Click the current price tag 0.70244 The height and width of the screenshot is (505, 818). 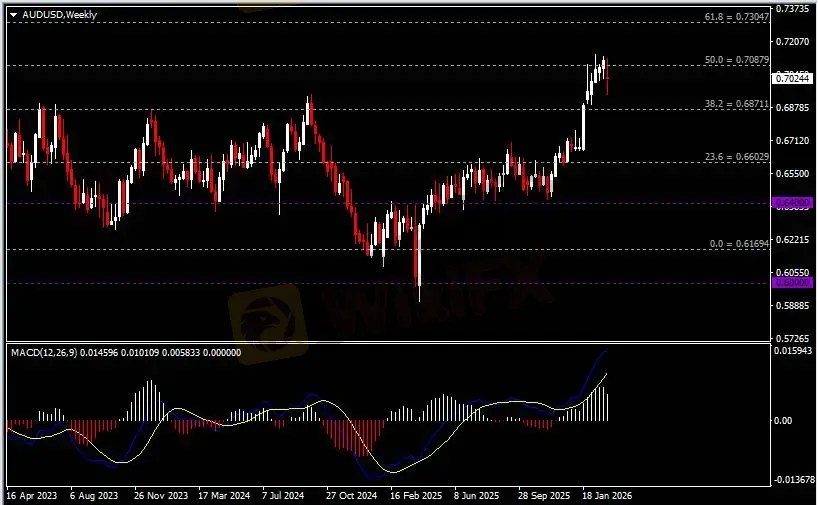792,78
